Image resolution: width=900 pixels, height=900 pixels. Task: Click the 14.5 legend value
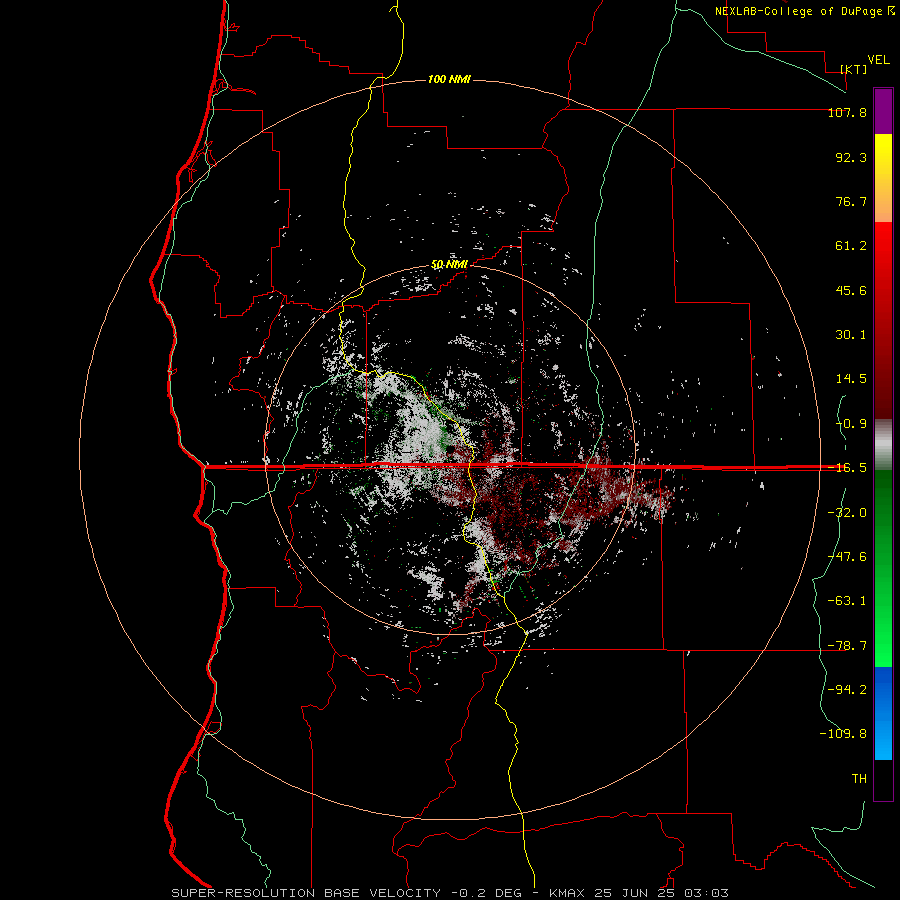(x=851, y=379)
